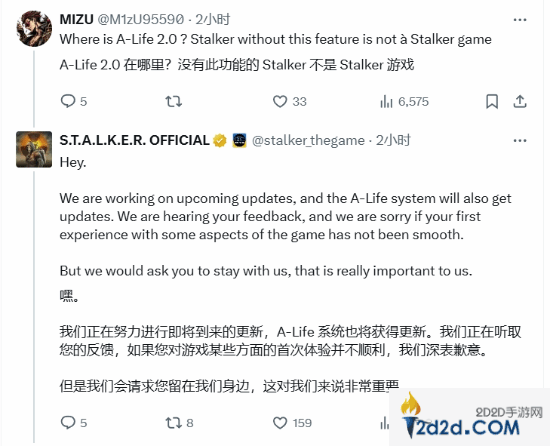Screen dimensions: 550x446
Task: Retweet the S.T.A.L.K.E.R. OFFICIAL reply
Action: 174,423
